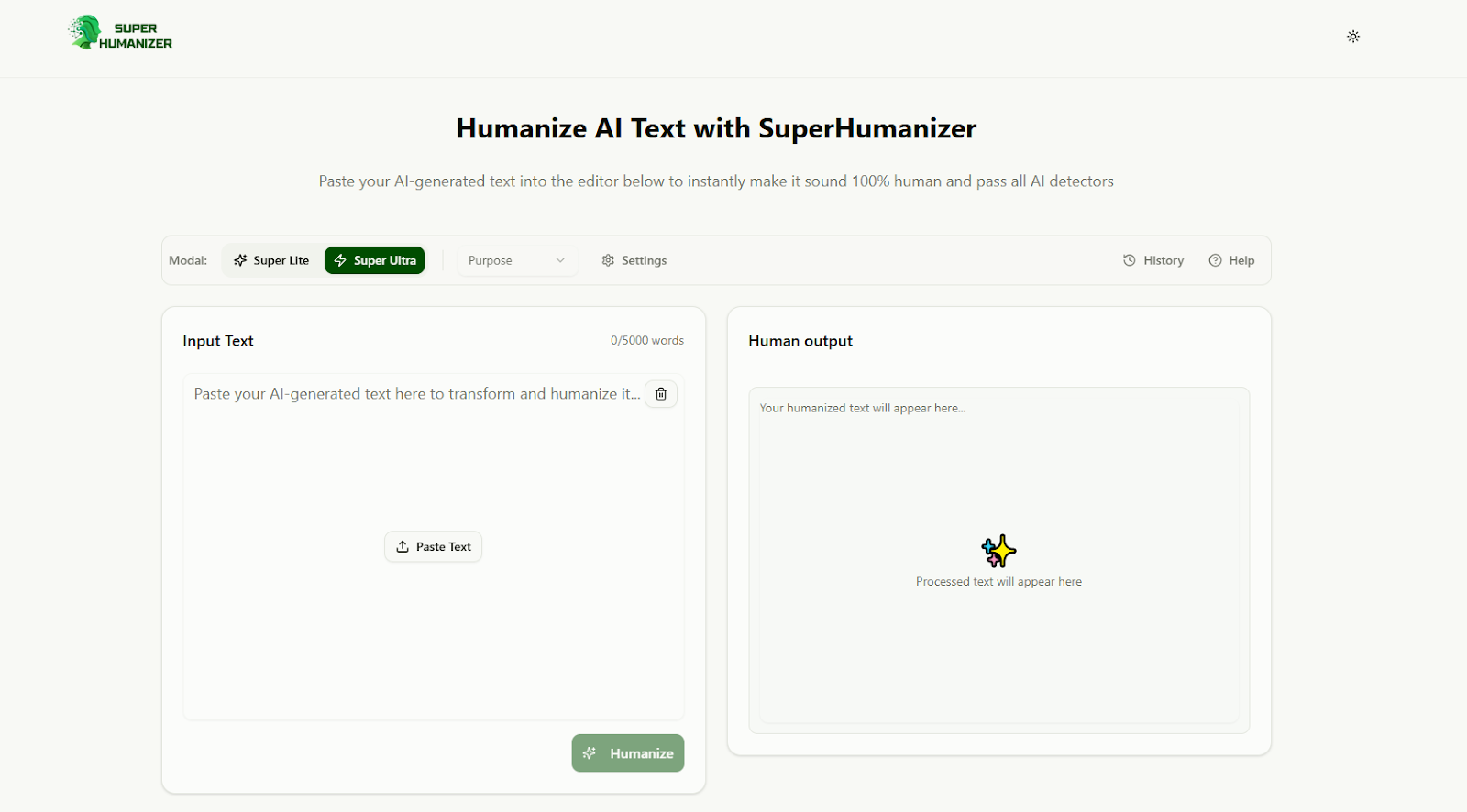Click the Paste Text button
The image size is (1467, 812).
434,547
